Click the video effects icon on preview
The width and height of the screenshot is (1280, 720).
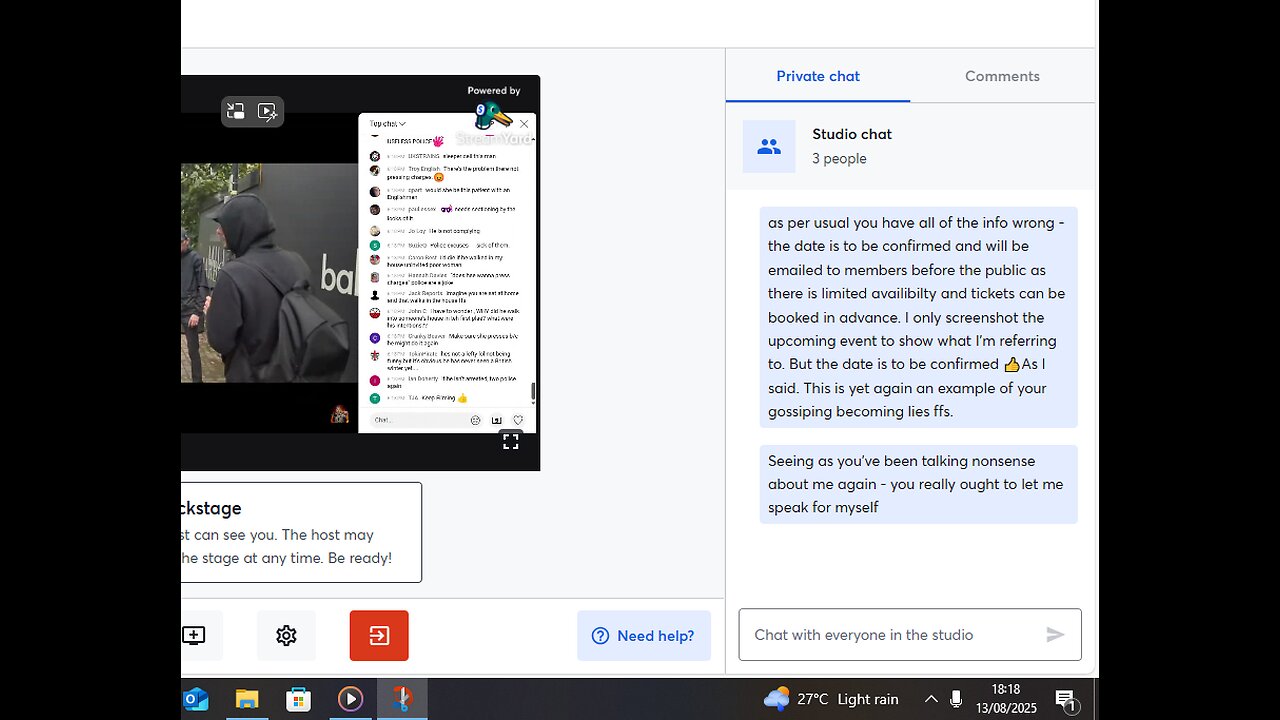[x=267, y=111]
